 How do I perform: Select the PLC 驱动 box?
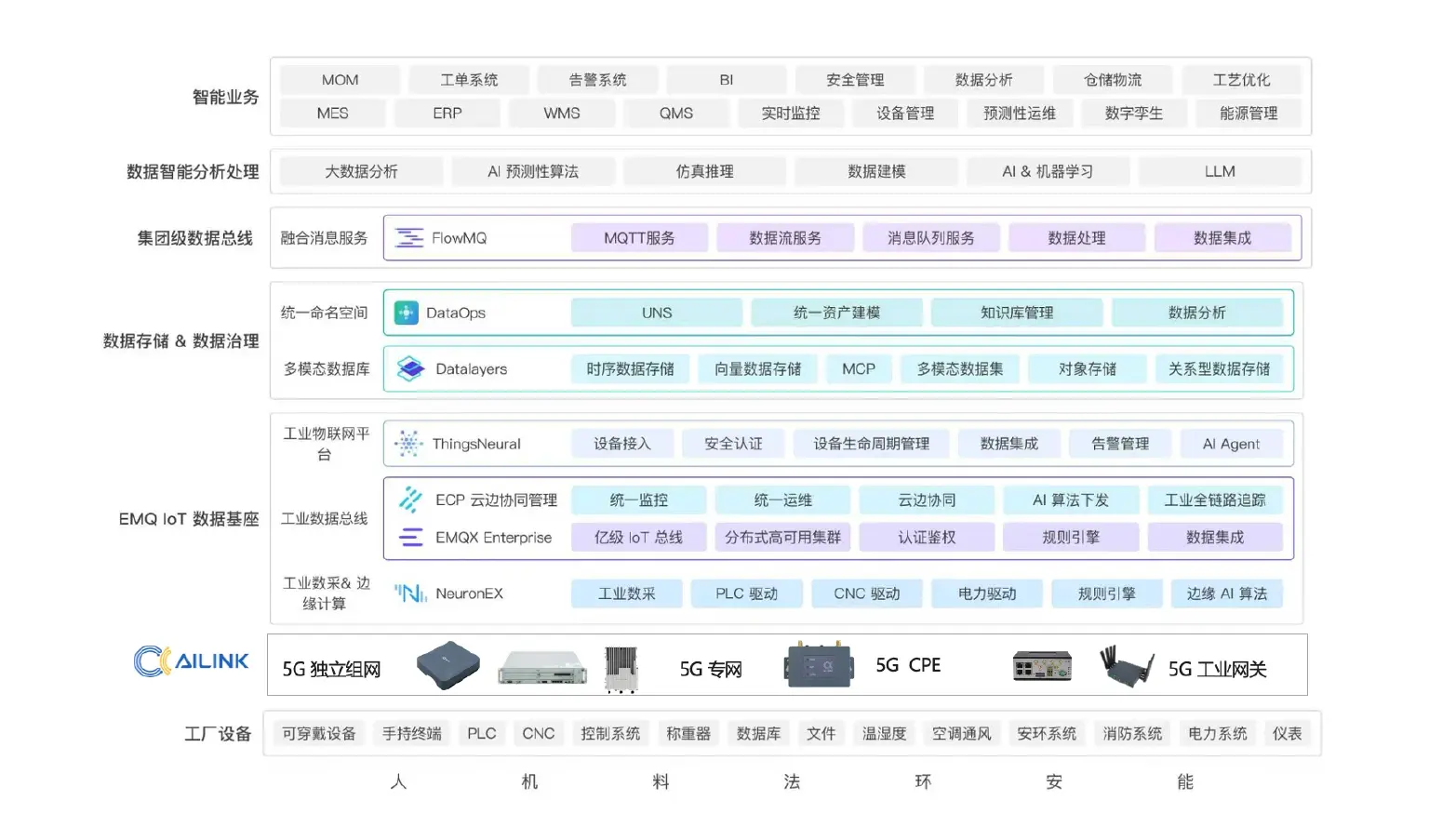pos(746,593)
